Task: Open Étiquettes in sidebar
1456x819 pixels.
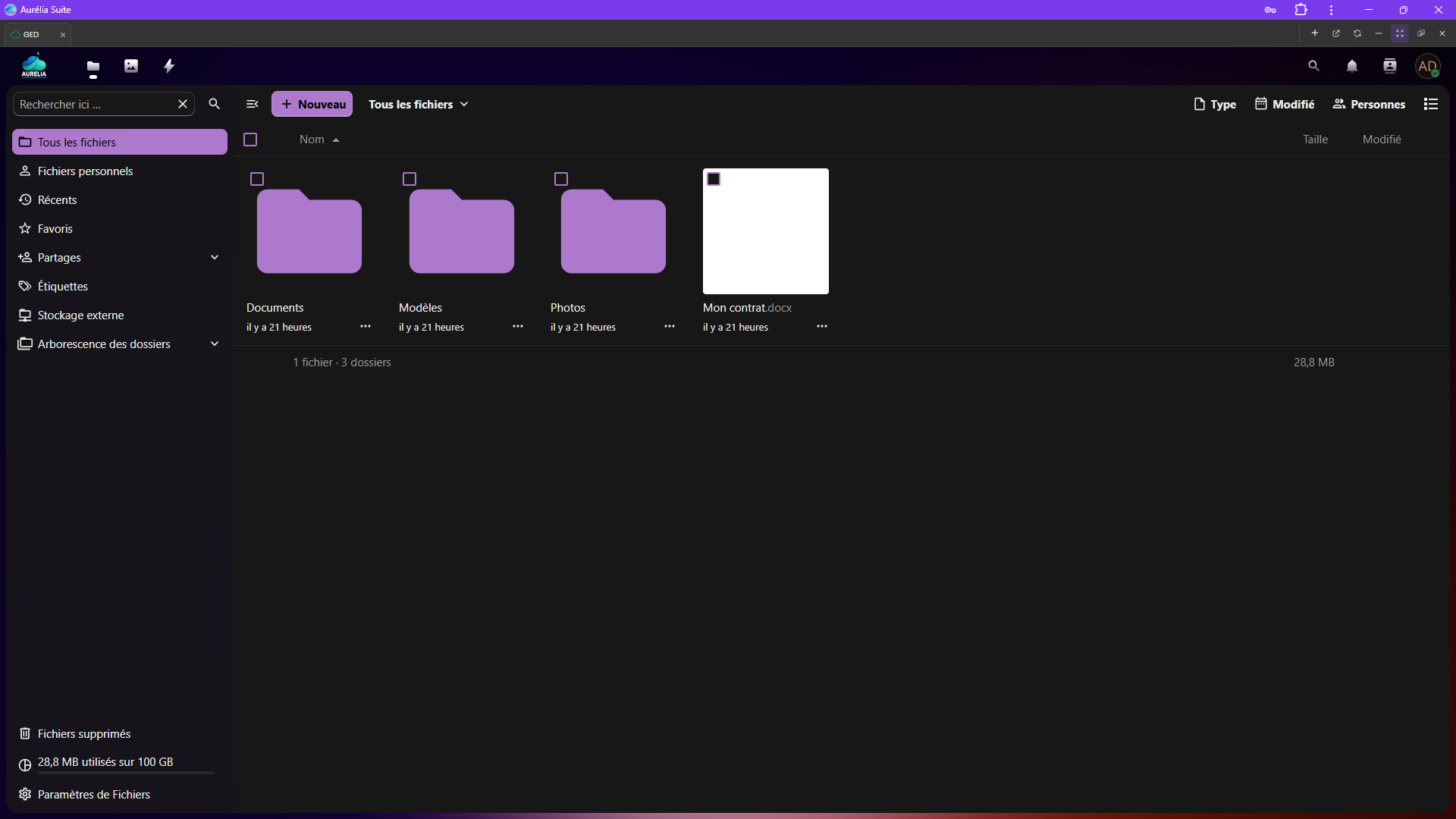Action: (120, 287)
